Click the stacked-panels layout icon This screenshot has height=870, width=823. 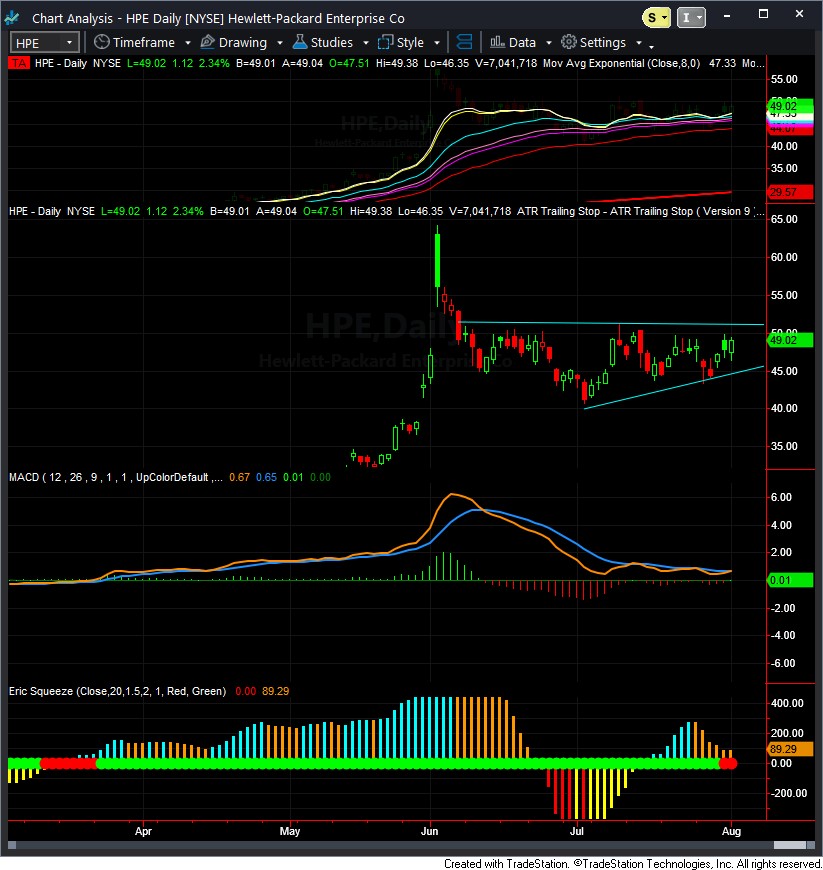[464, 42]
